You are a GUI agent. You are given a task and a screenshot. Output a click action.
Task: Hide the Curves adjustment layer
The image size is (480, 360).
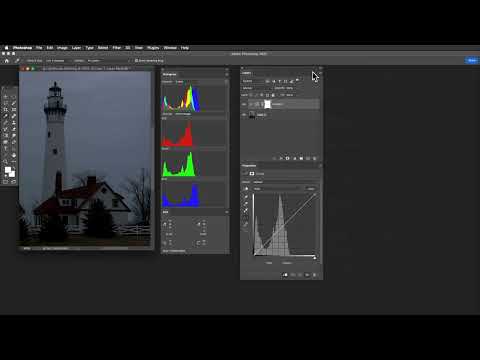[244, 104]
